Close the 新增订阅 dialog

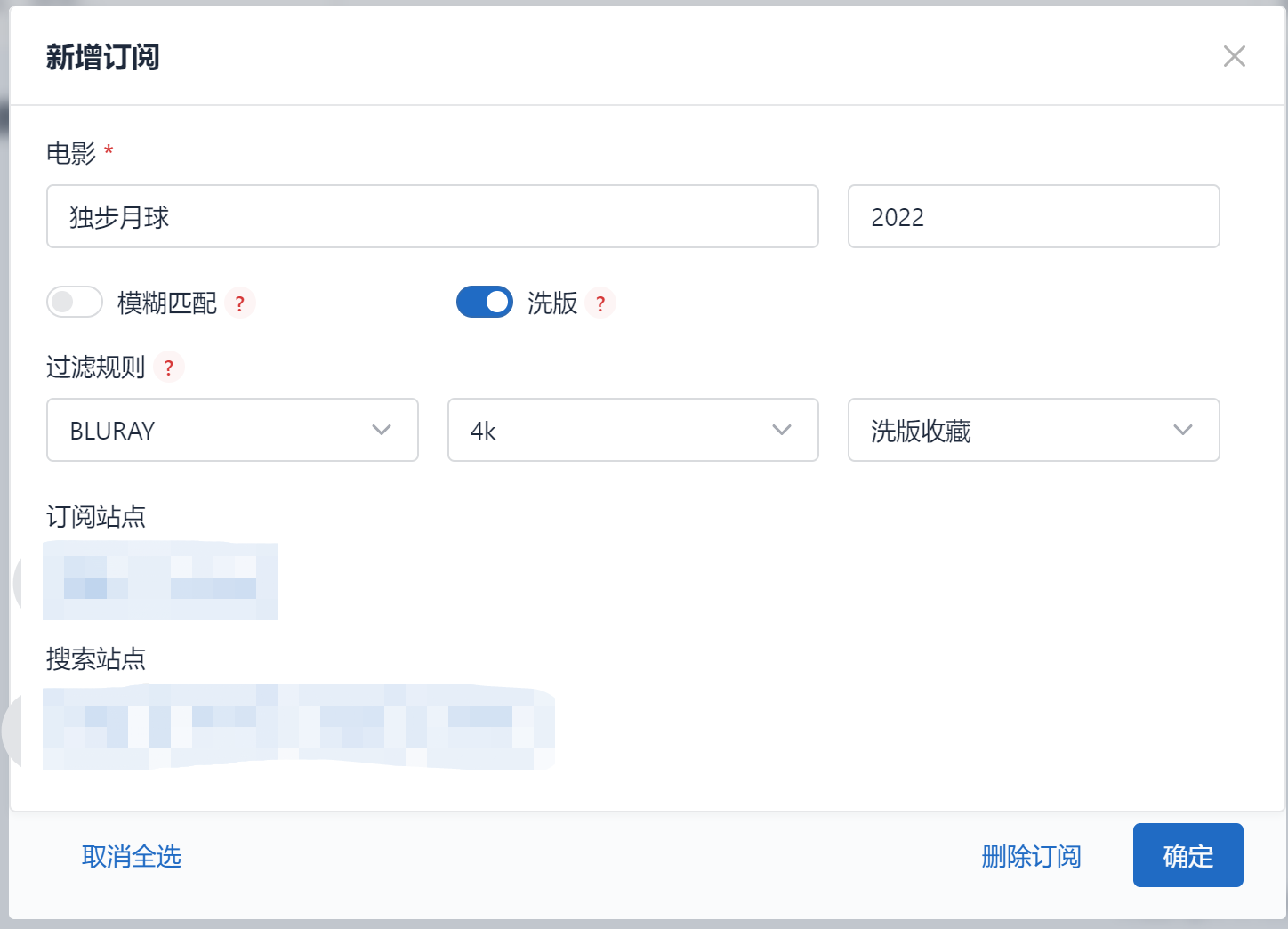coord(1234,56)
